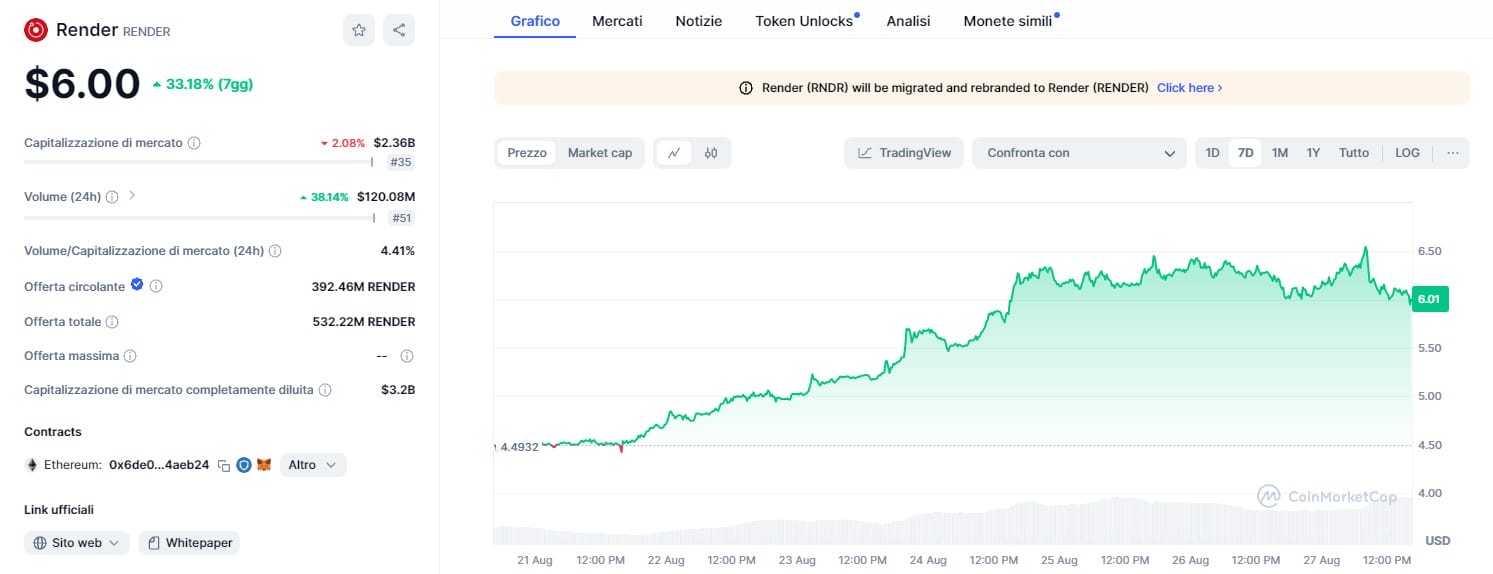Expand the Altro contracts dropdown
Screen dimensions: 1493x574
pyautogui.click(x=313, y=465)
